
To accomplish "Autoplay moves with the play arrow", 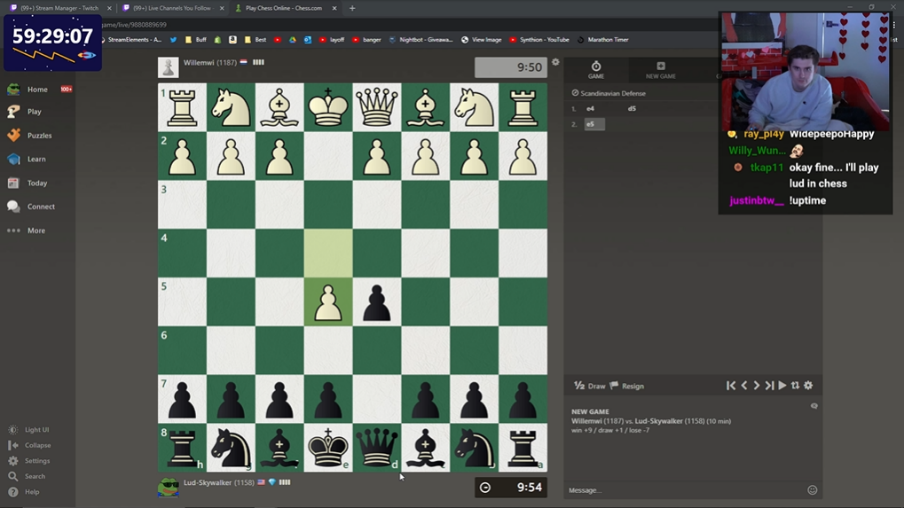I will tap(782, 385).
